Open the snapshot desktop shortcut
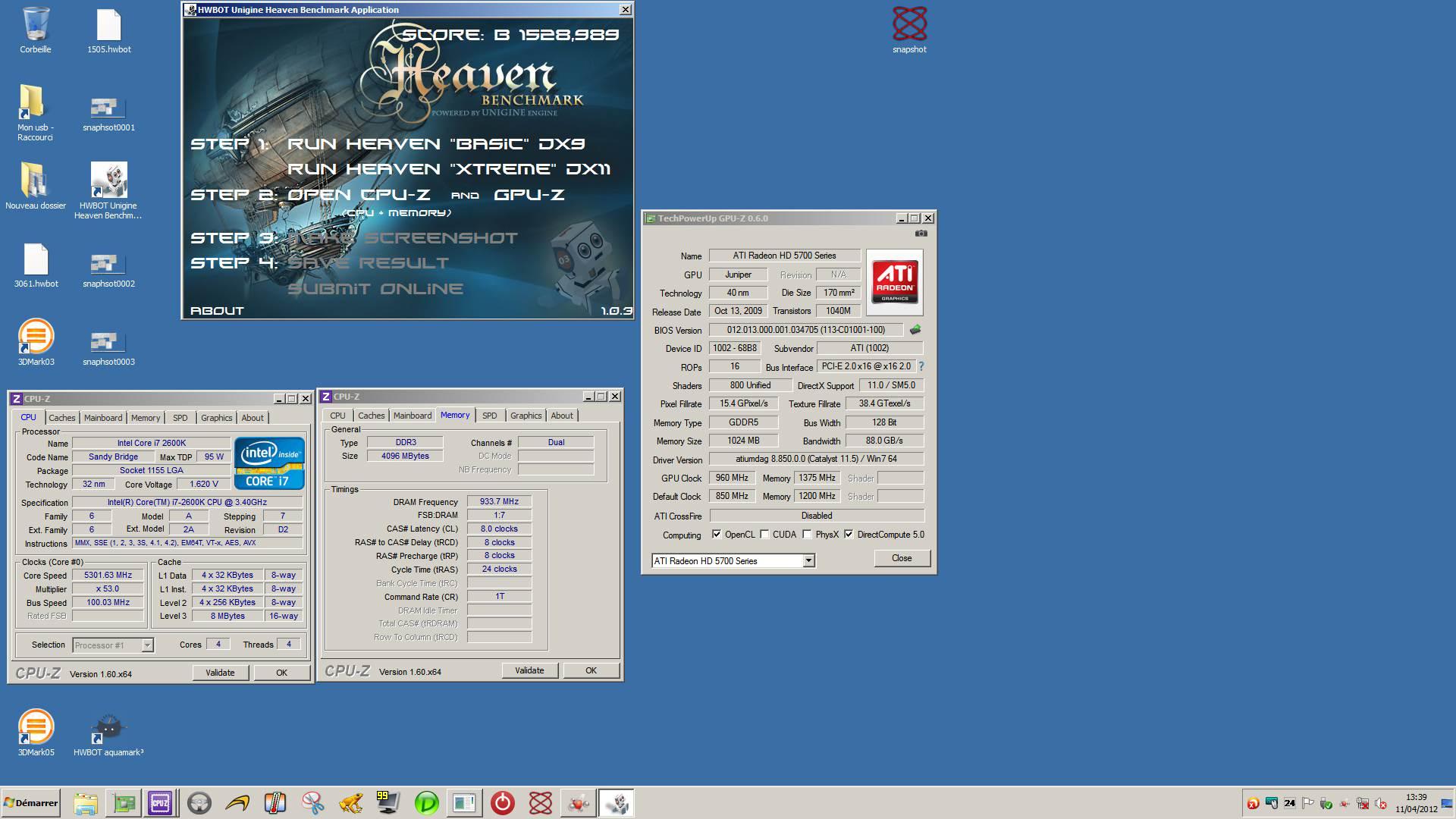The width and height of the screenshot is (1456, 819). (x=909, y=30)
